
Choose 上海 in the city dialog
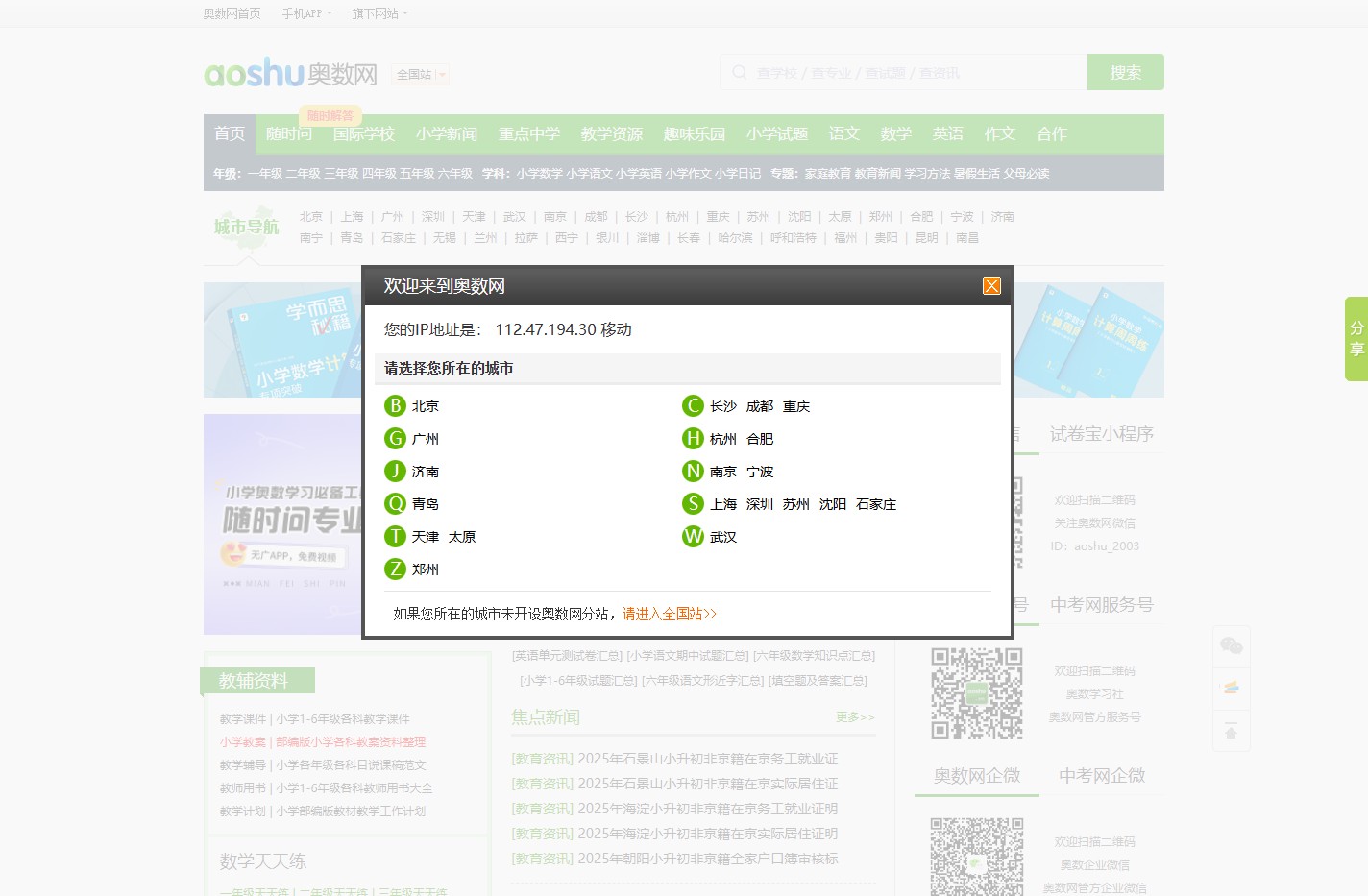click(723, 504)
